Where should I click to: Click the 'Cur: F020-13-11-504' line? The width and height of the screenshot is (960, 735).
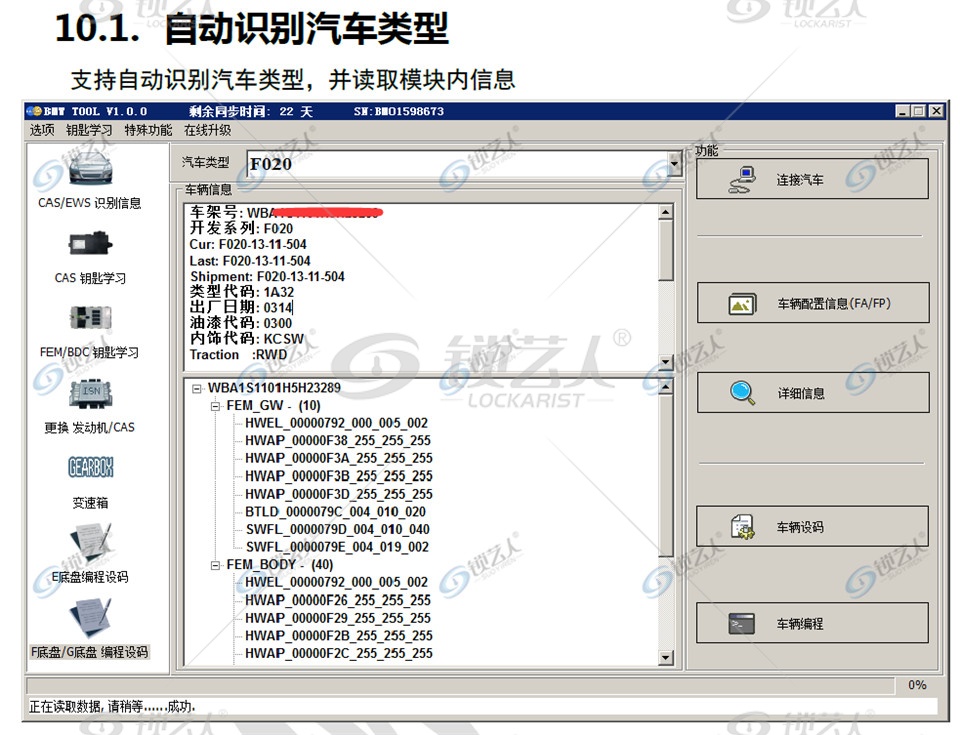click(248, 244)
